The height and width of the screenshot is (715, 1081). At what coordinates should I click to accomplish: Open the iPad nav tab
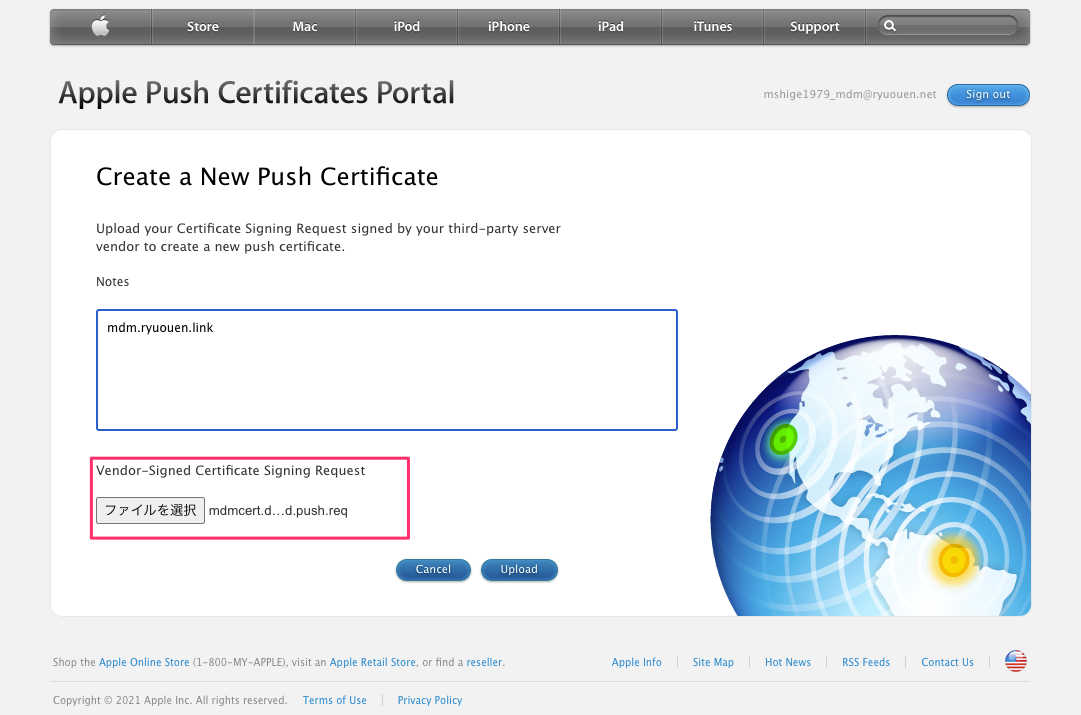click(611, 27)
